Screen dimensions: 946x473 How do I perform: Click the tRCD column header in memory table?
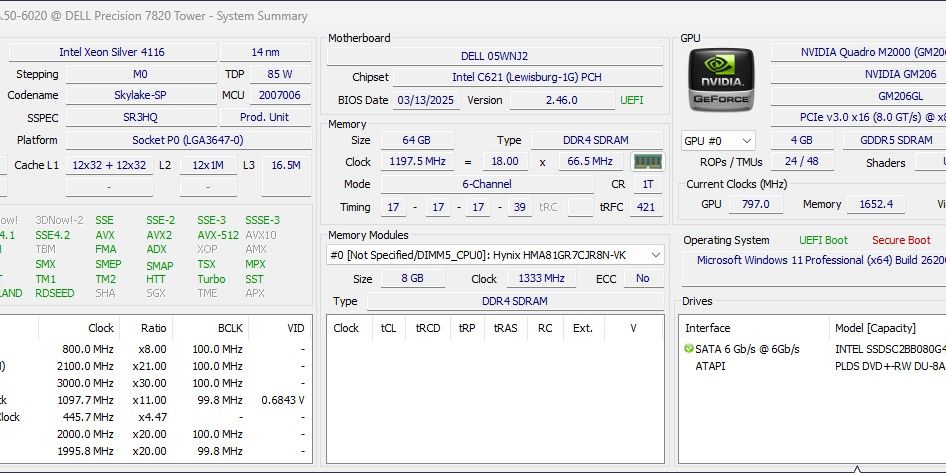(428, 328)
